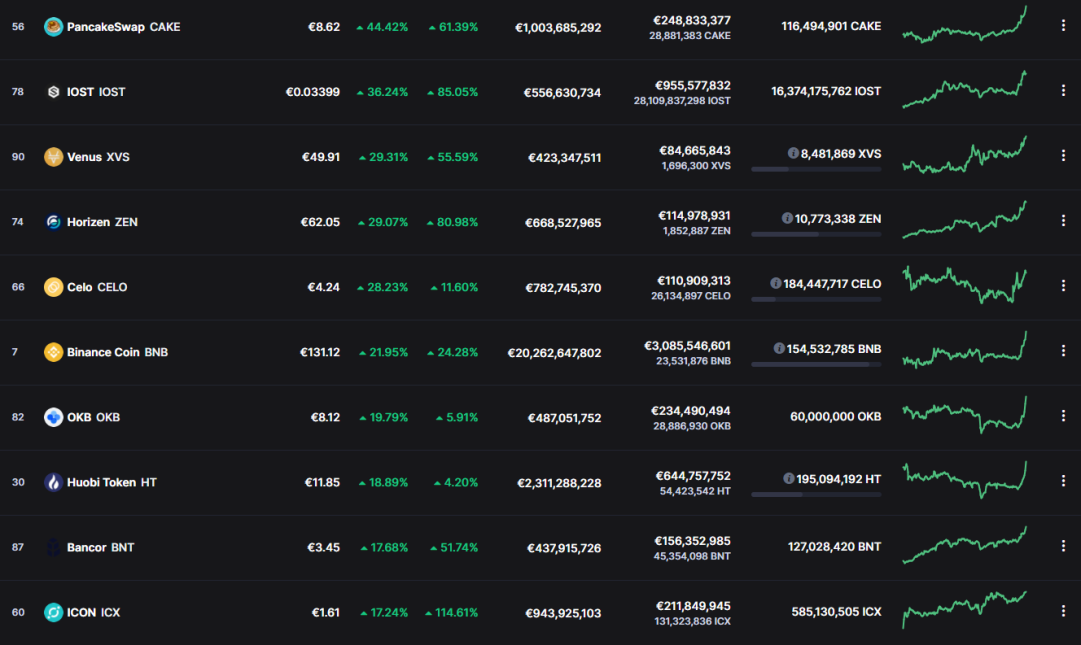Click the Horizen circulating supply progress bar

pyautogui.click(x=816, y=234)
